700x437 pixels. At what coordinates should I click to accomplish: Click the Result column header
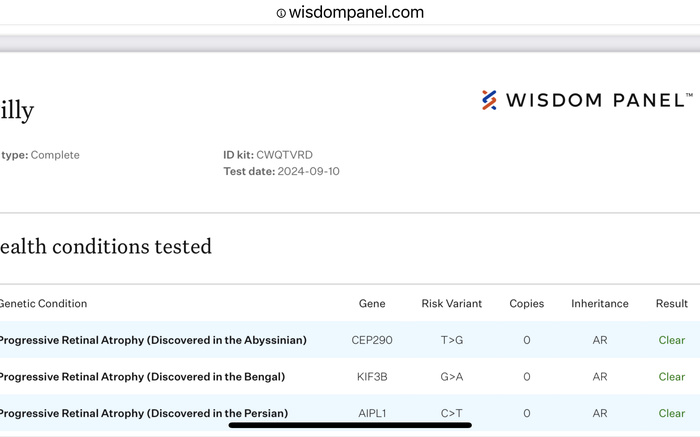(672, 303)
